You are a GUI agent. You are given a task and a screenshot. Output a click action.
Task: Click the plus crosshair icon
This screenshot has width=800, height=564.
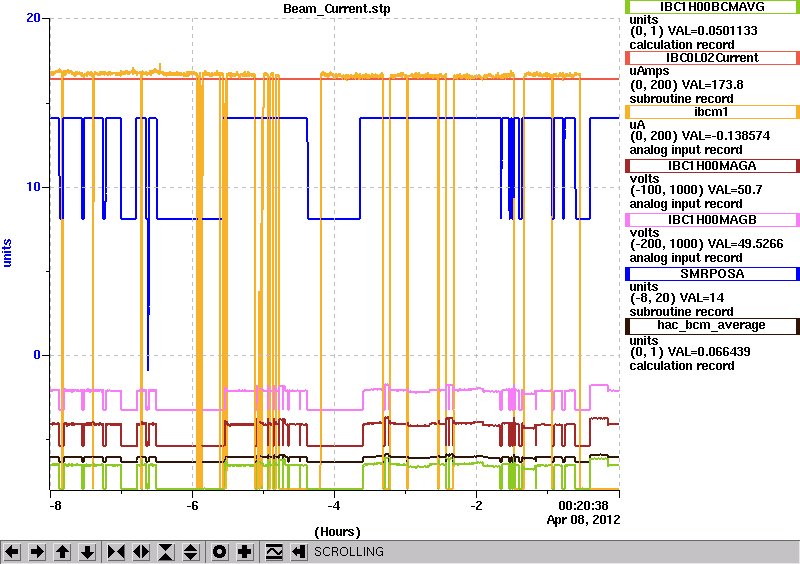(x=245, y=552)
